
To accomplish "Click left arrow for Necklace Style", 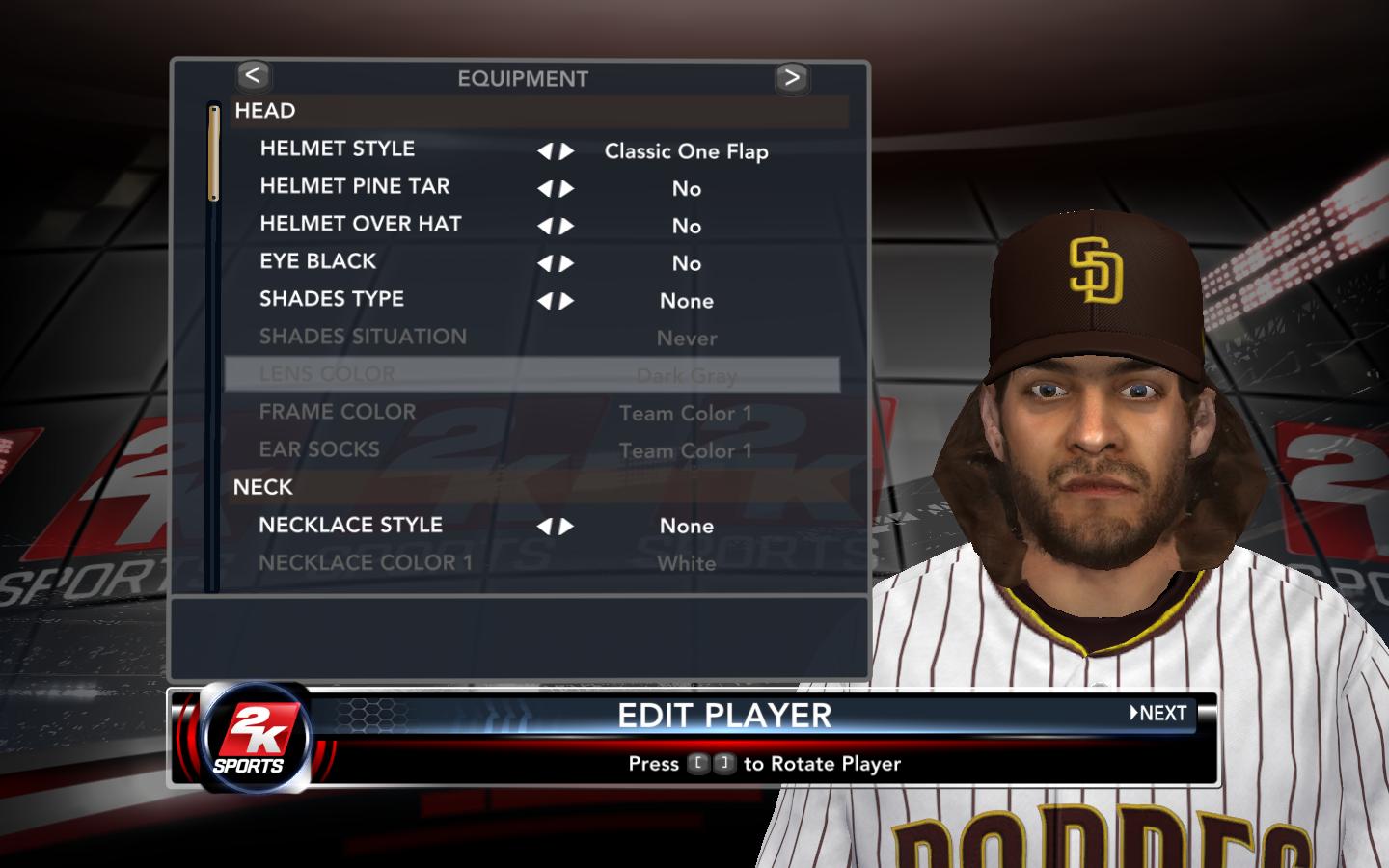I will (545, 527).
